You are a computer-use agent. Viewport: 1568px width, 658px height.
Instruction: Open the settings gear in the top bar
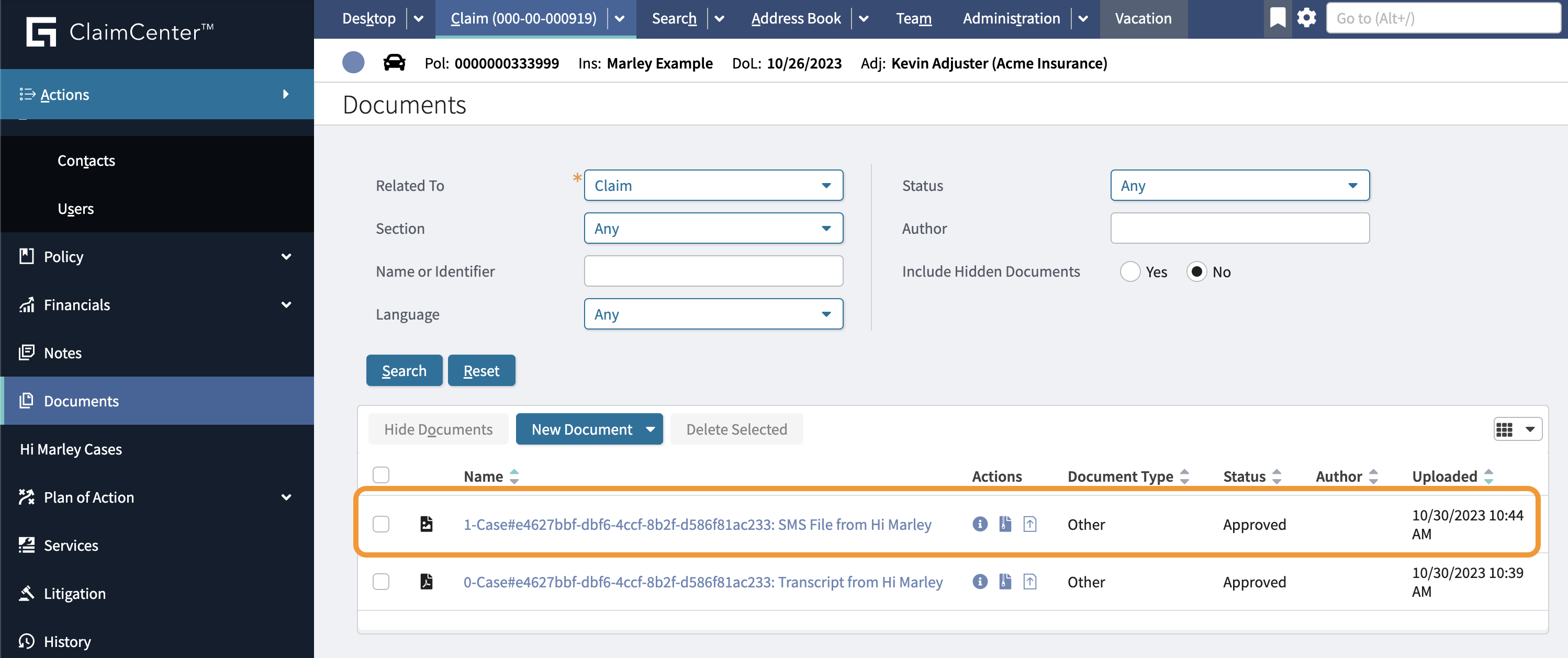pyautogui.click(x=1306, y=18)
